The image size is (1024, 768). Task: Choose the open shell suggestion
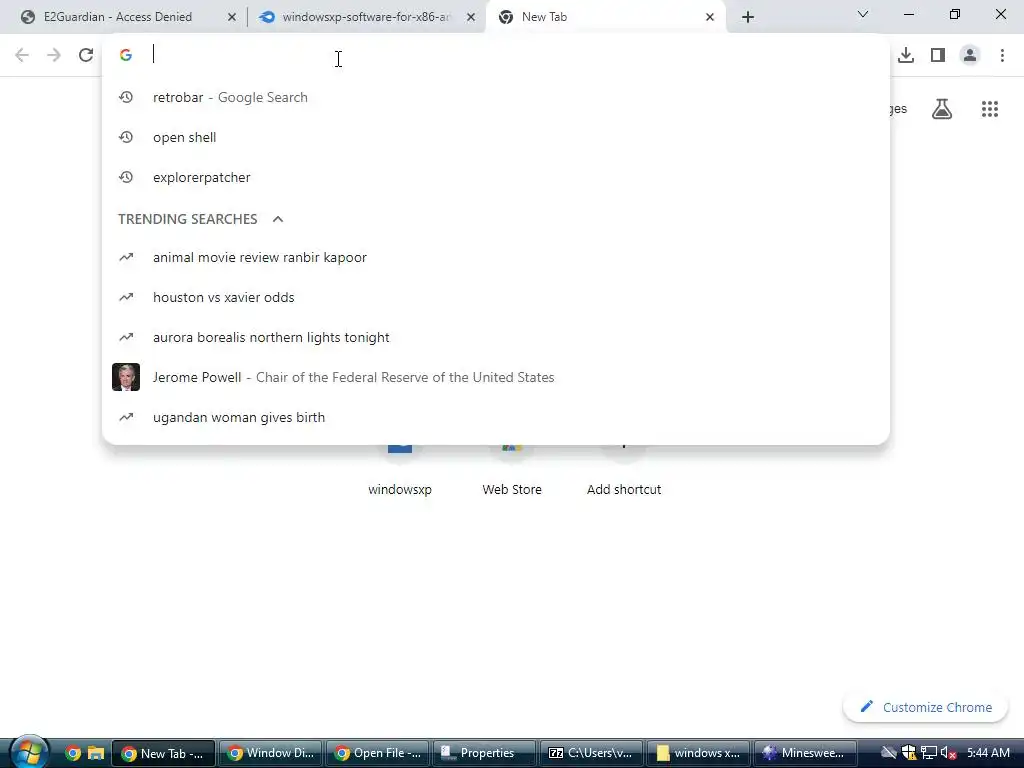pos(496,137)
